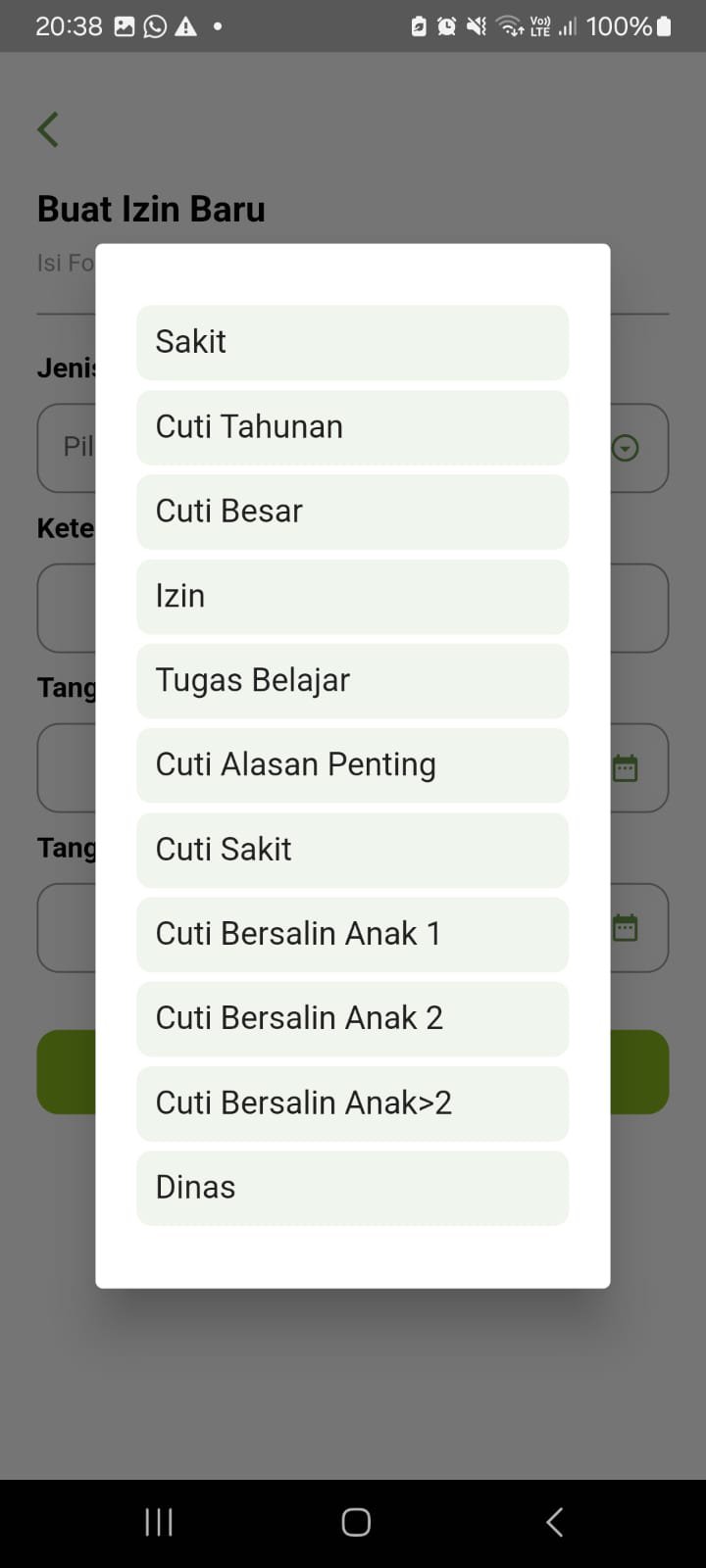The image size is (706, 1568).
Task: Open the leave type dropdown arrow icon
Action: [x=626, y=448]
